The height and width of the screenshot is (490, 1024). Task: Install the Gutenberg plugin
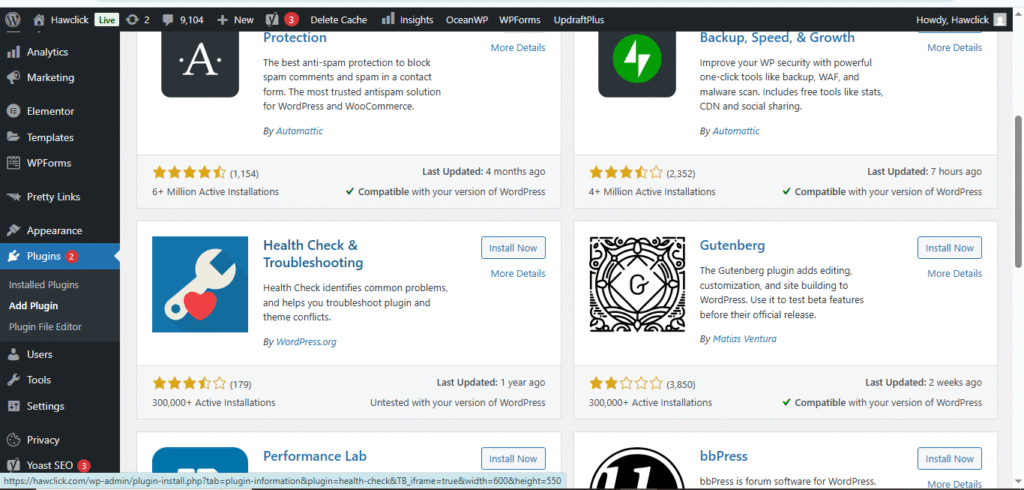(x=949, y=248)
